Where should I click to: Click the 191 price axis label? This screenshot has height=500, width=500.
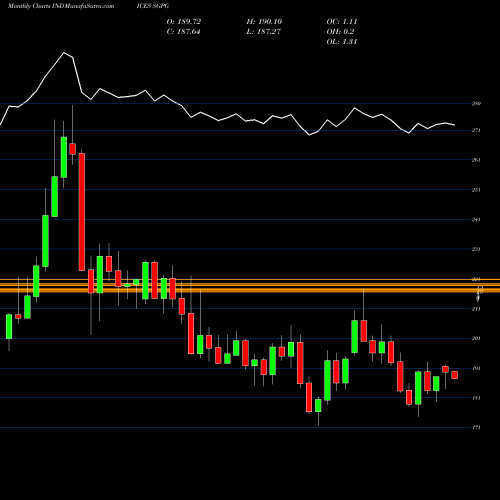tap(476, 368)
